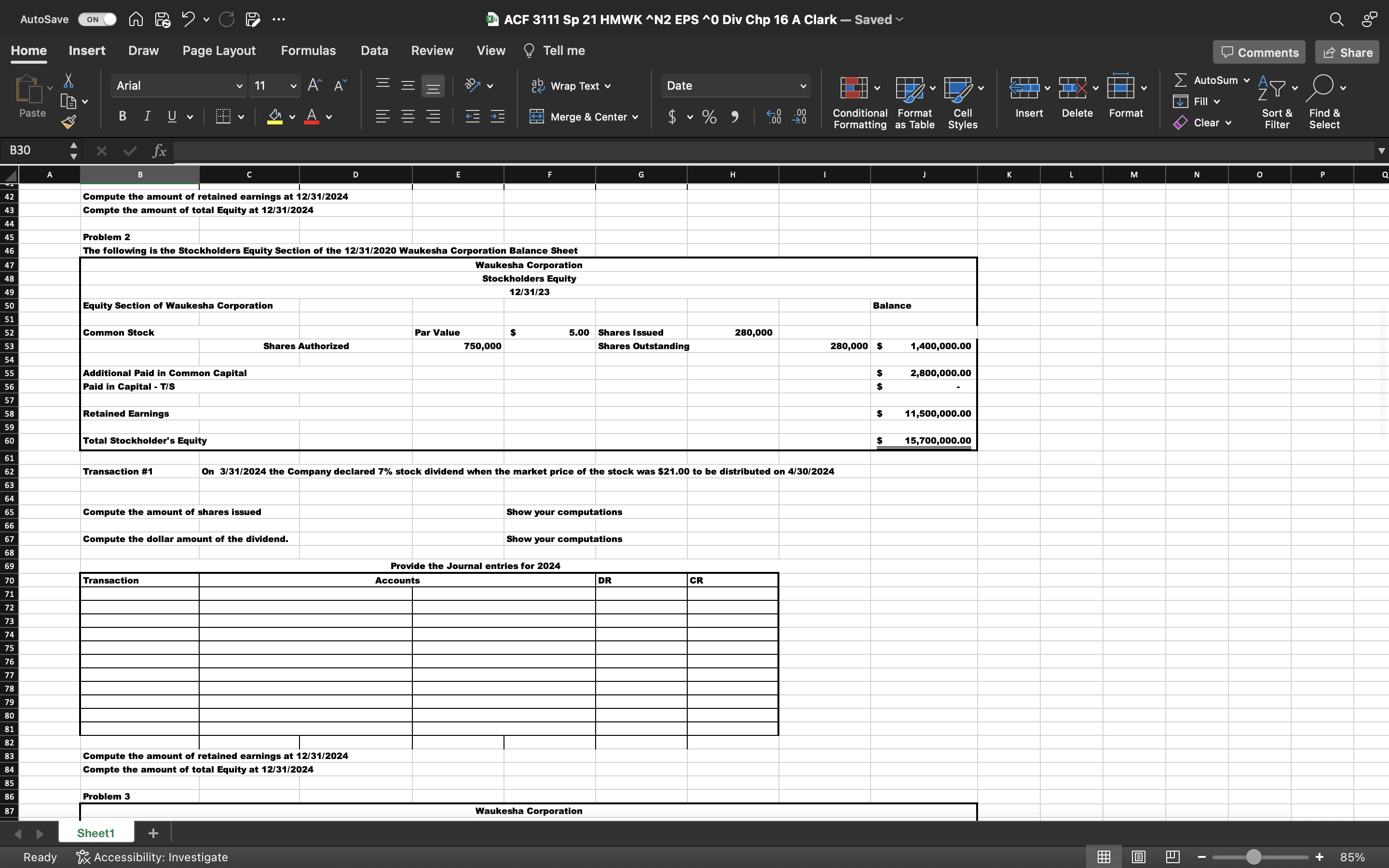This screenshot has height=868, width=1389.
Task: Toggle the AutoSave switch off
Action: (97, 19)
